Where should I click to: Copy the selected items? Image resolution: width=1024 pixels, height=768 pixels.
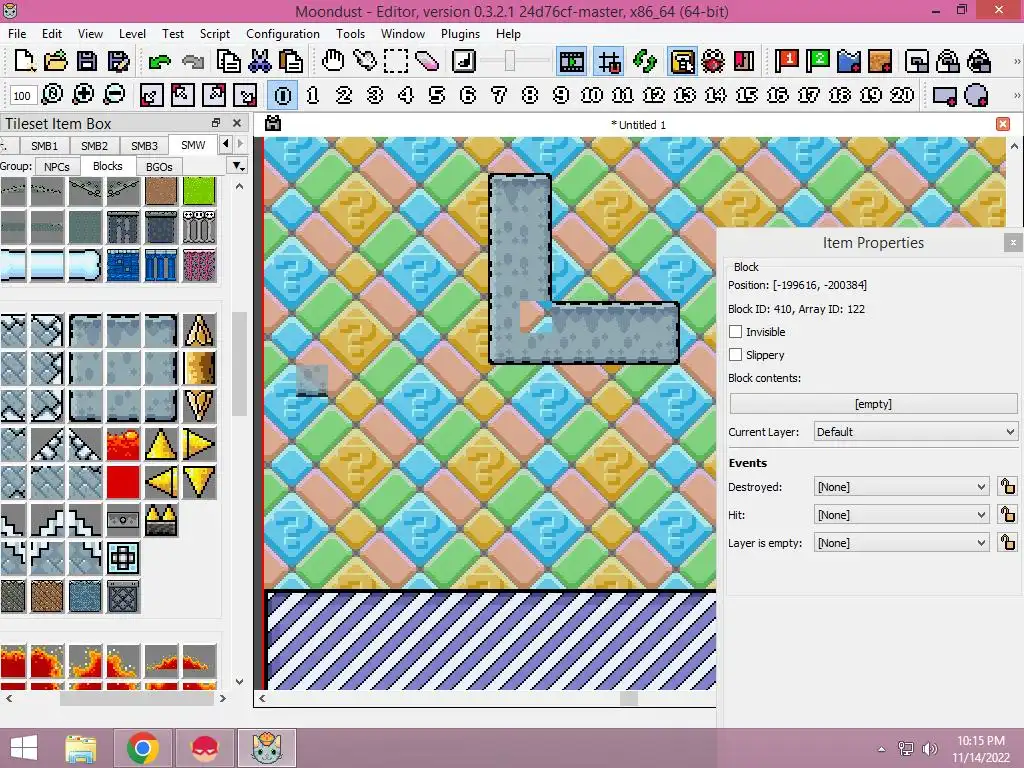pyautogui.click(x=228, y=61)
